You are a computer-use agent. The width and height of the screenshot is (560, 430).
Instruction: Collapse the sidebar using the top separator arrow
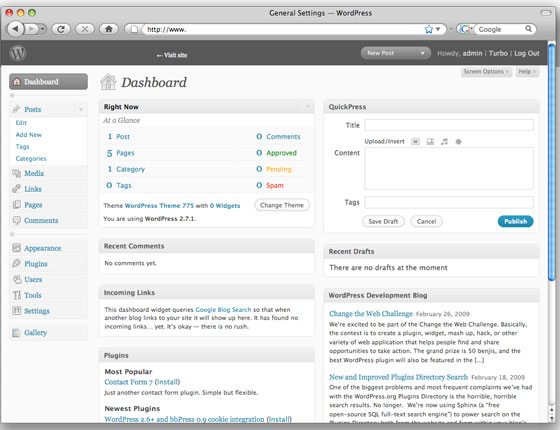point(12,96)
